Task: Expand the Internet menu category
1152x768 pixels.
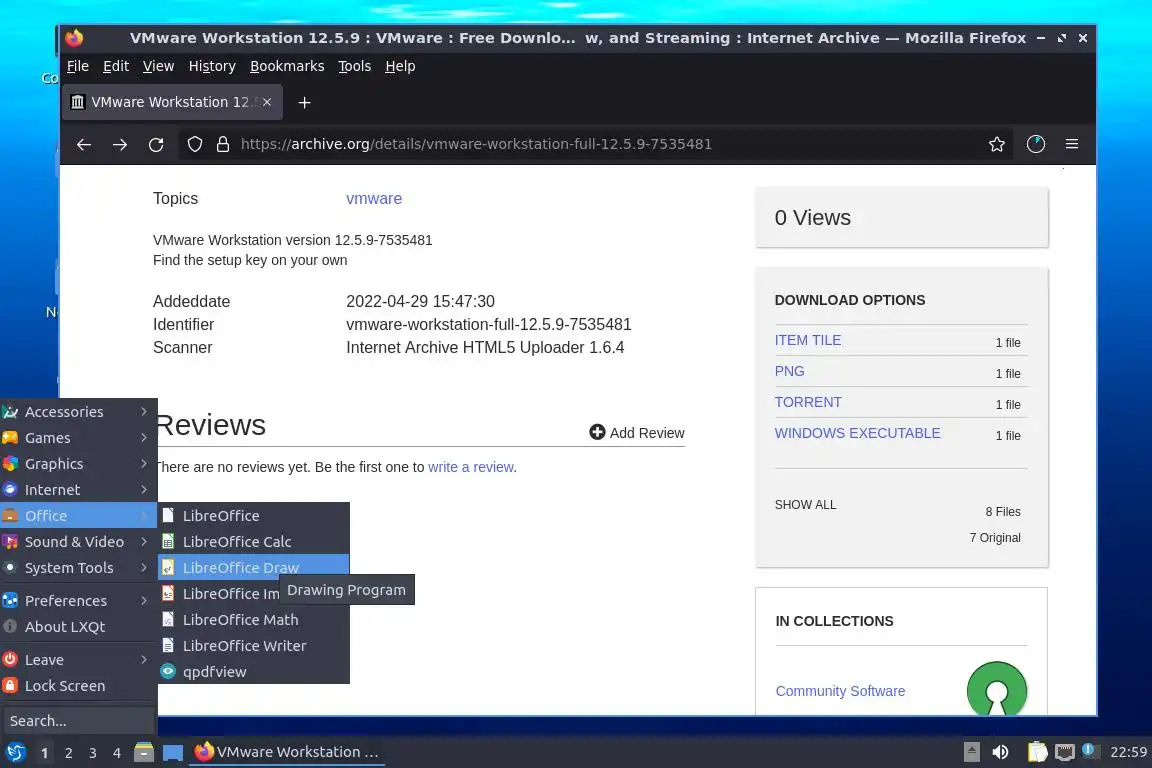Action: (79, 489)
